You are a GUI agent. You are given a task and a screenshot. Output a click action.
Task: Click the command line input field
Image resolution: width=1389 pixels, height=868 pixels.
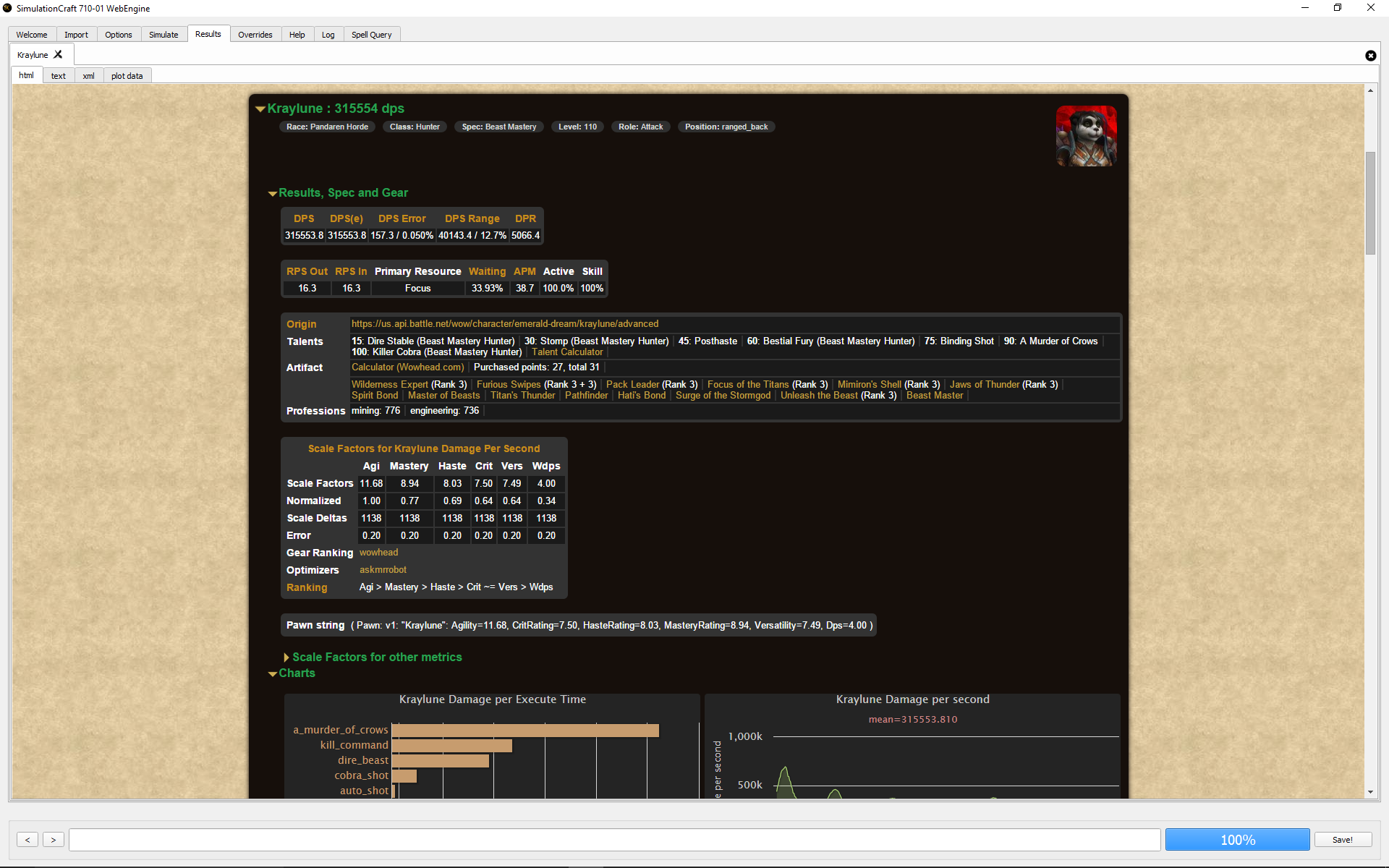(x=615, y=840)
